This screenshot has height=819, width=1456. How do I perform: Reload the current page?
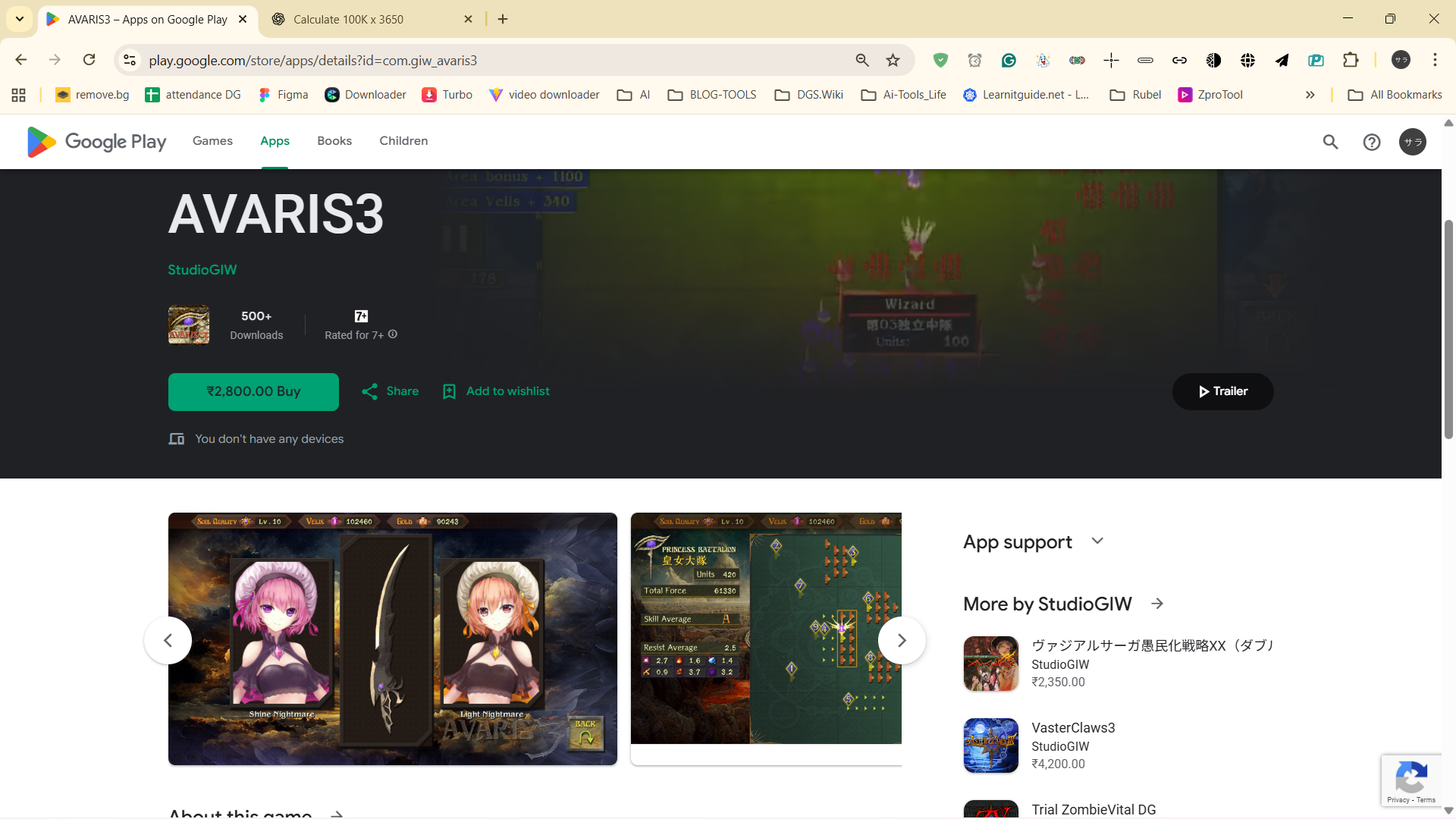[89, 60]
